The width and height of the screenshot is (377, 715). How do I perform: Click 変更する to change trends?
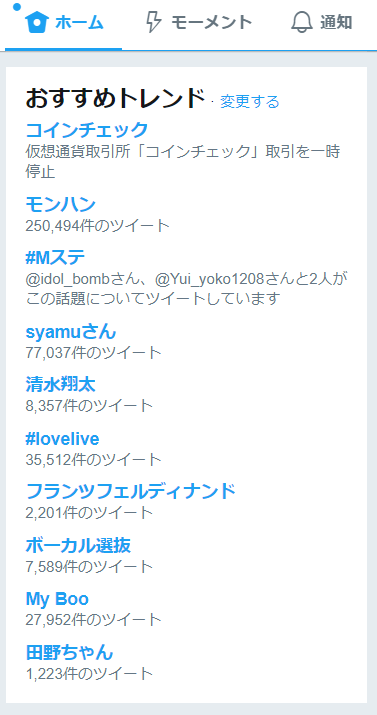(249, 101)
